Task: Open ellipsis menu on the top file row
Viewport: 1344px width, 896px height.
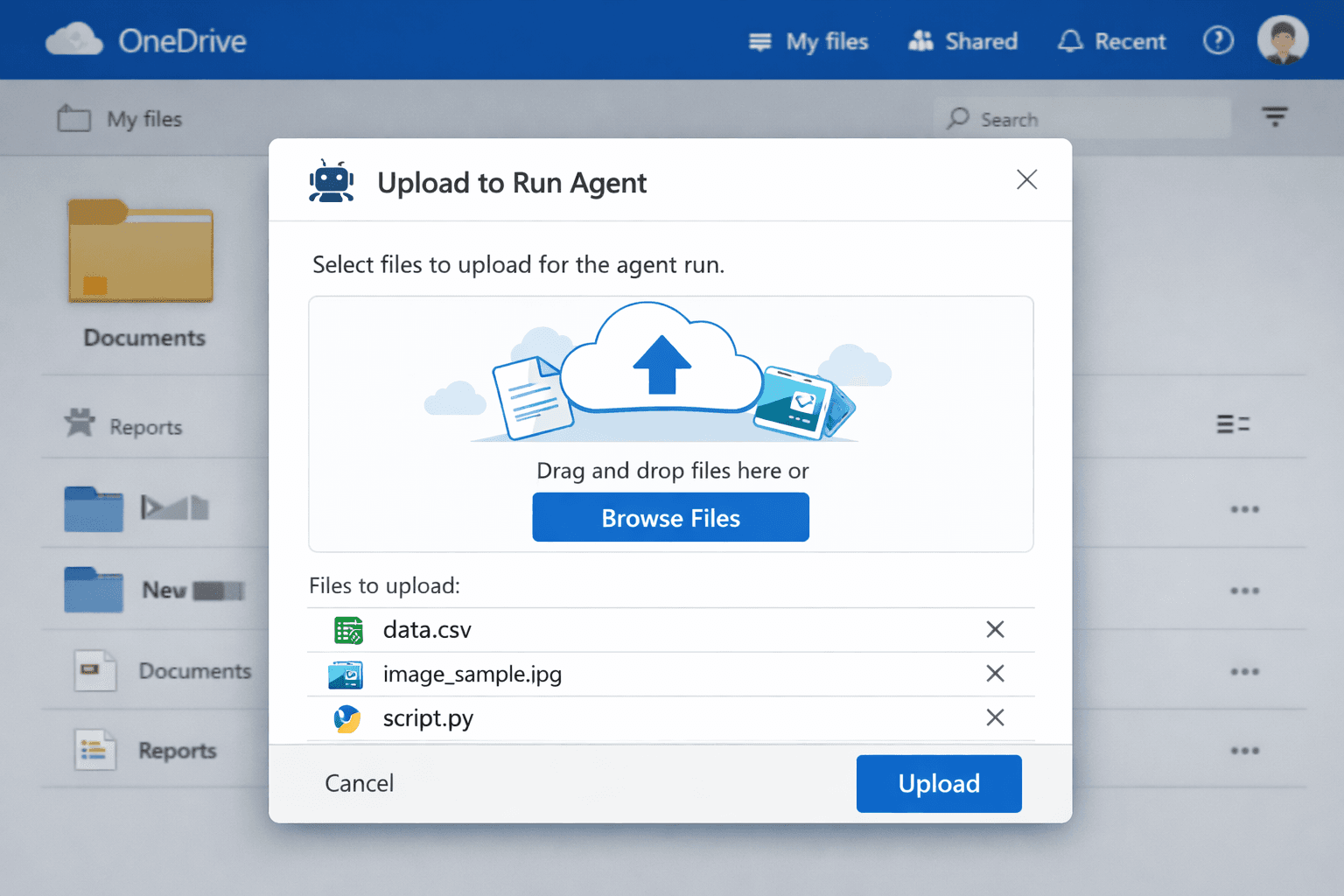Action: [1243, 508]
